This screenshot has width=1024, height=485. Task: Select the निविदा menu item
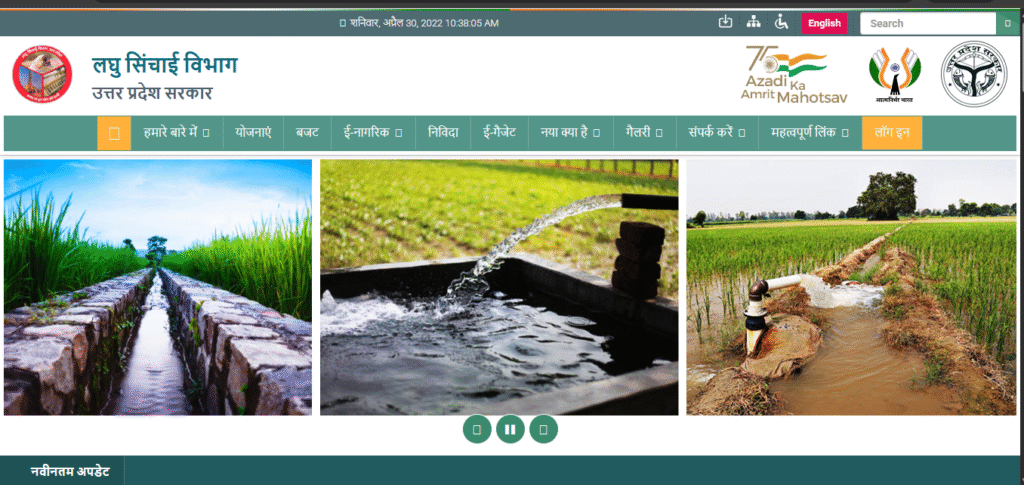444,133
